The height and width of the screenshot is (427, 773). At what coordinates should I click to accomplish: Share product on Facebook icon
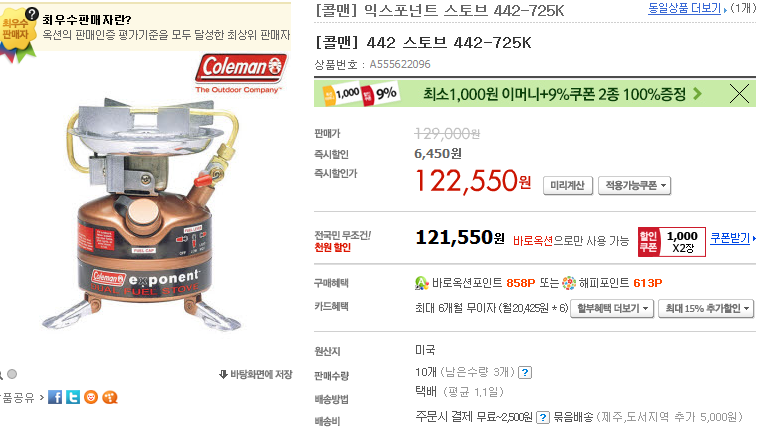pos(55,397)
